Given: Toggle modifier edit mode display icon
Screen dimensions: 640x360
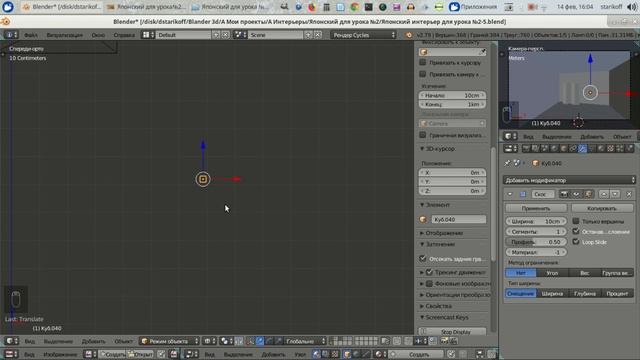Looking at the screenshot, I should point(588,194).
